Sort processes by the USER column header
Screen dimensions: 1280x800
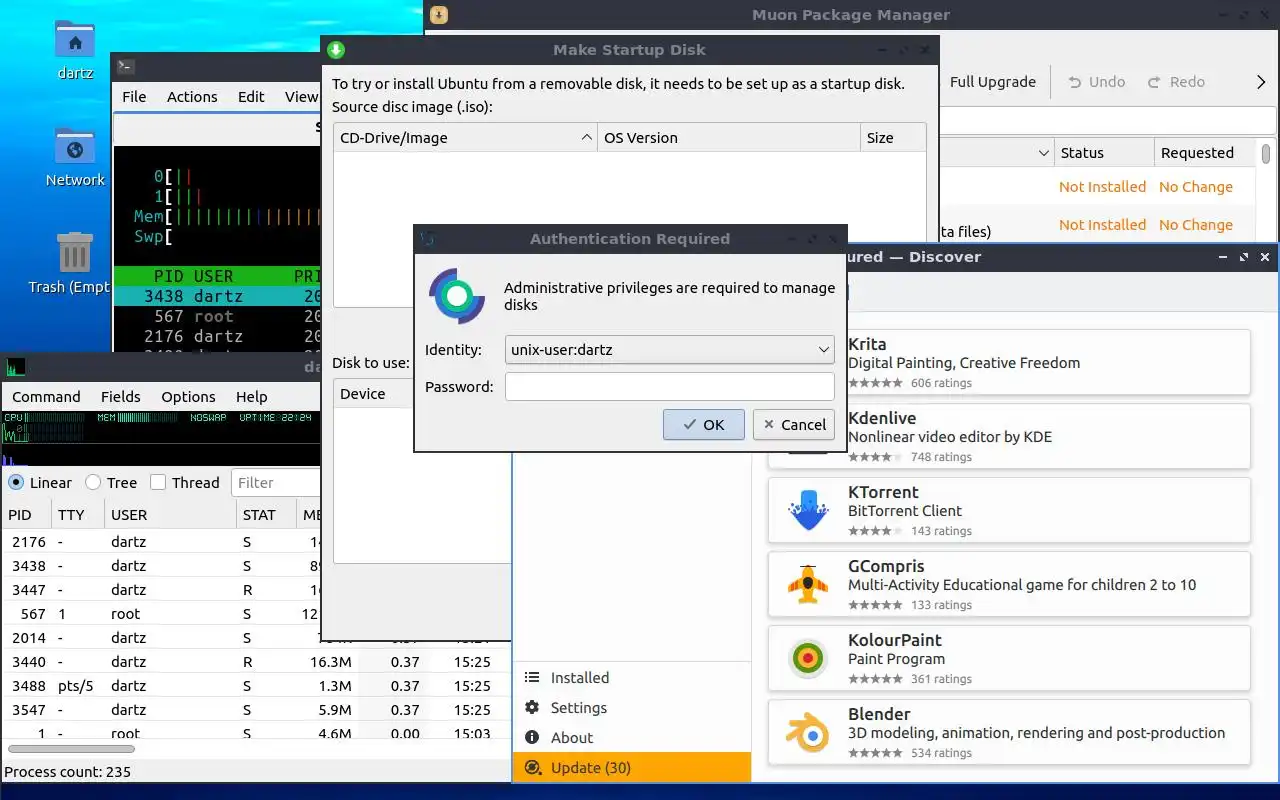click(170, 515)
